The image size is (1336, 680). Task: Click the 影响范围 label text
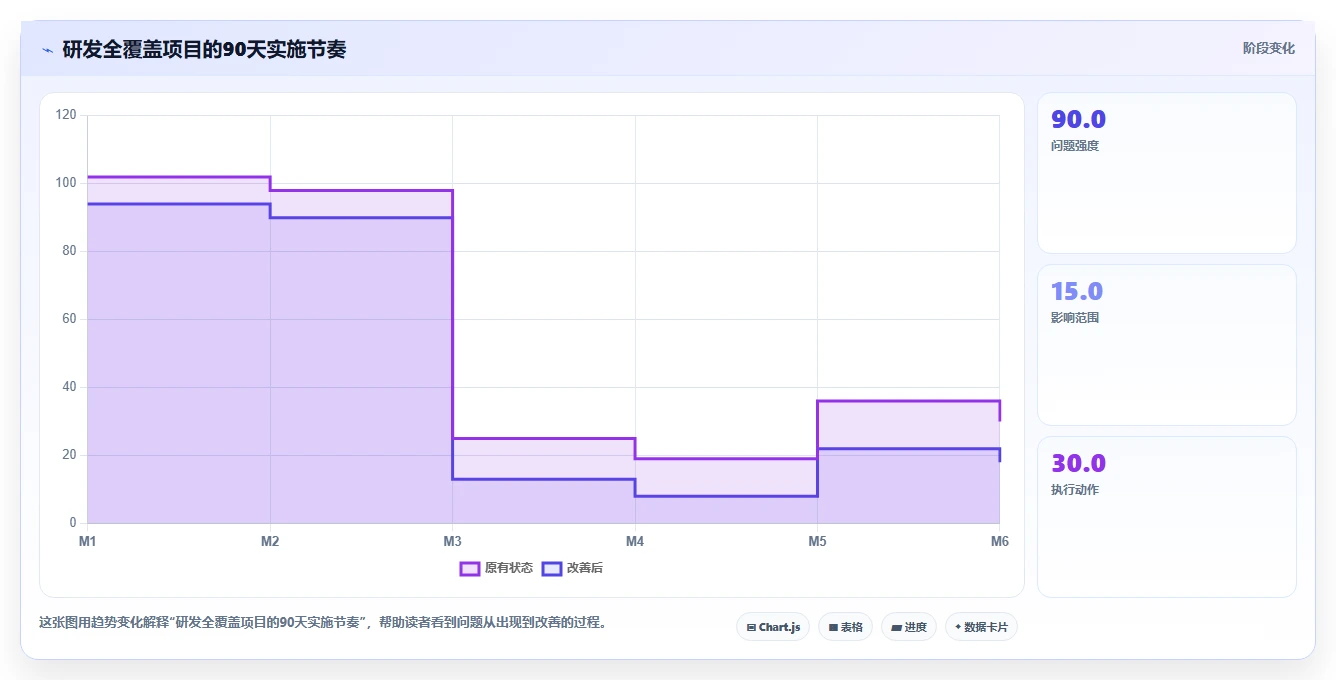(1075, 318)
